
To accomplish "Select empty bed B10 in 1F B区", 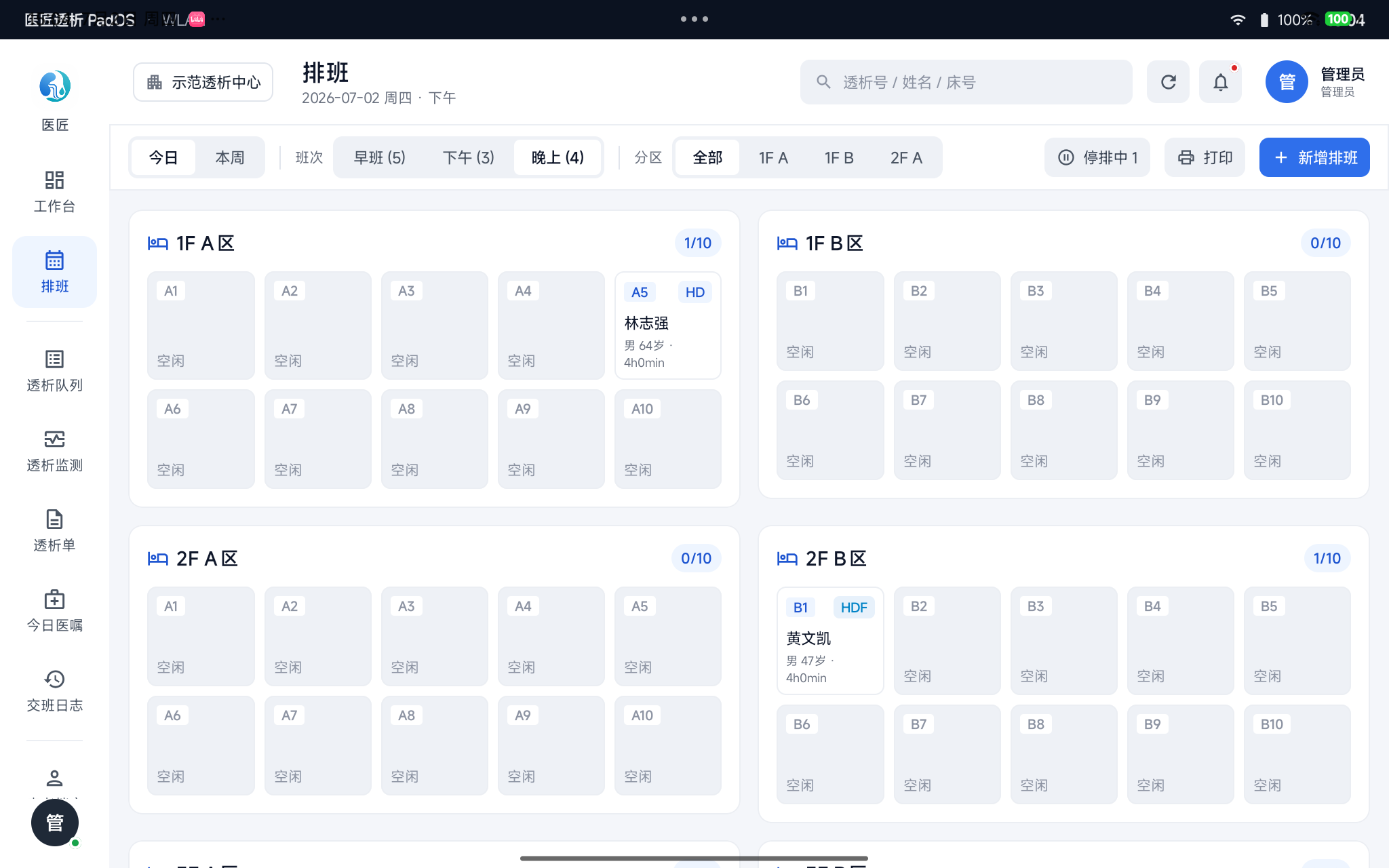I will click(x=1297, y=430).
